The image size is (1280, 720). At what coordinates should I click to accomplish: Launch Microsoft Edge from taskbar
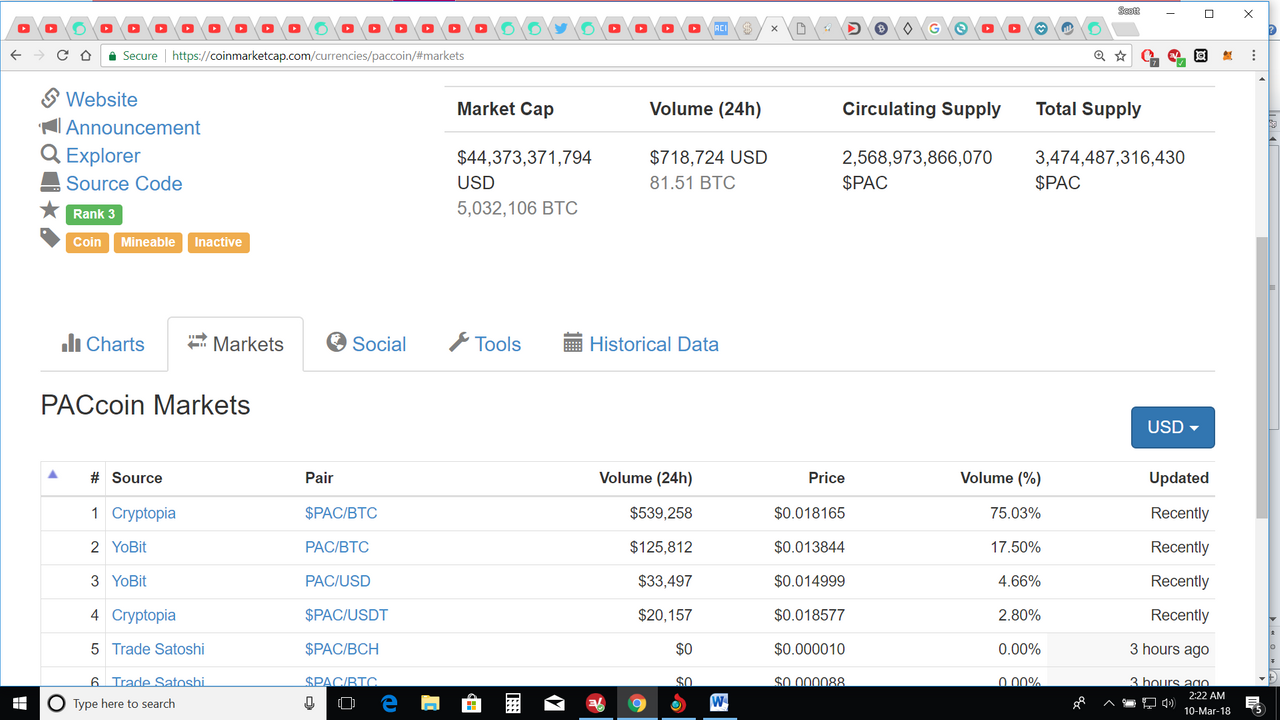[389, 703]
